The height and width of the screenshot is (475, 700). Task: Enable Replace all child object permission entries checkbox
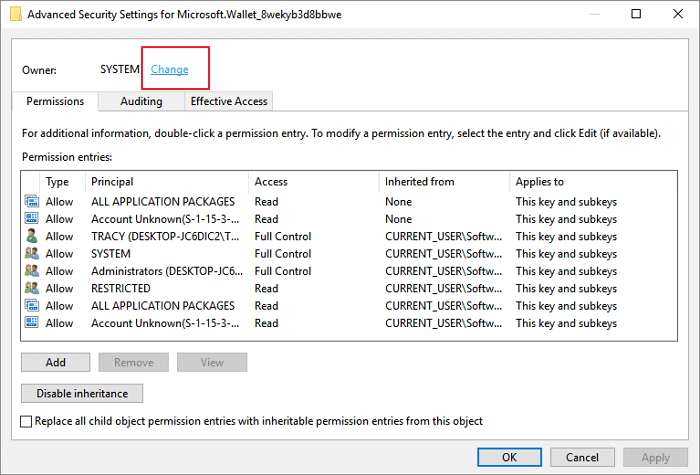pos(27,422)
